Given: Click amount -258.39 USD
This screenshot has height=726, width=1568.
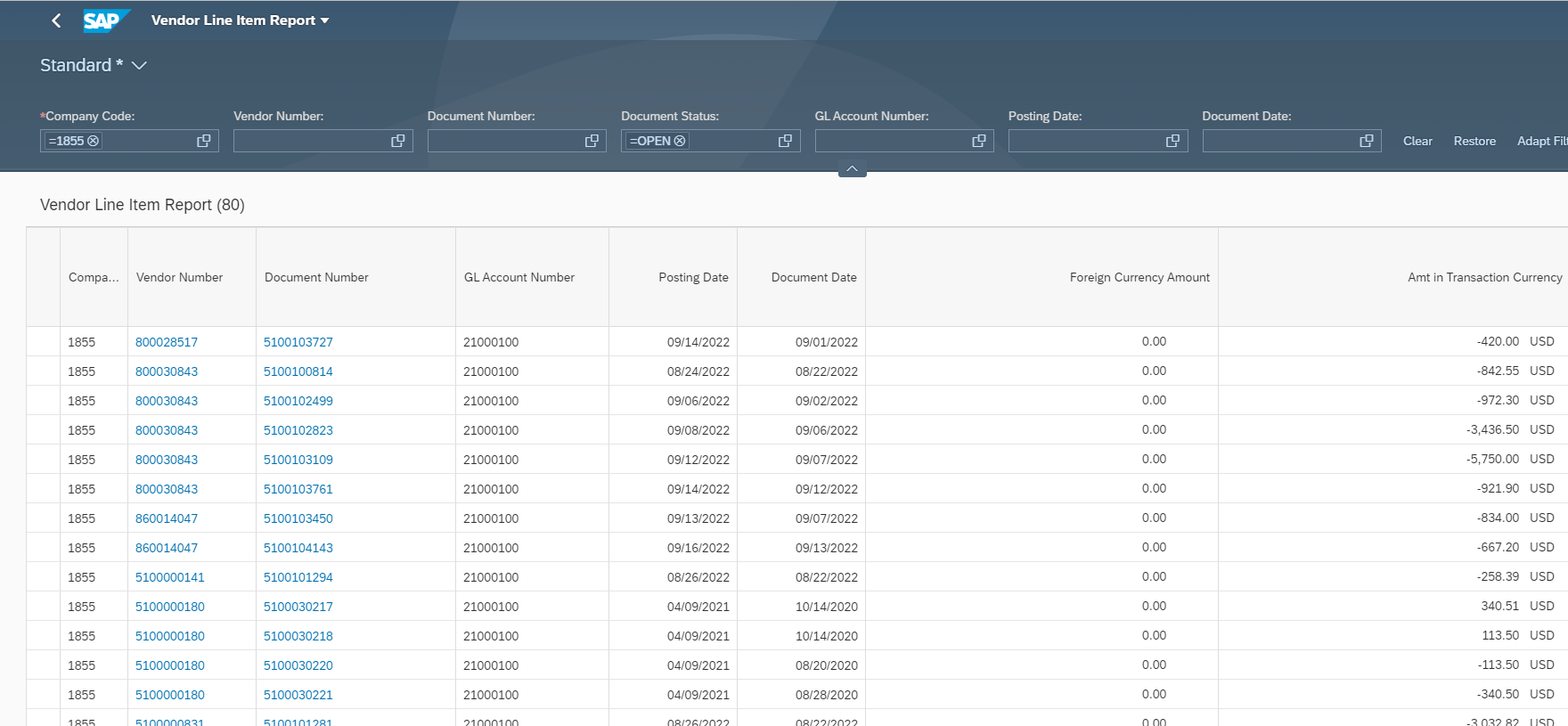Looking at the screenshot, I should coord(1515,576).
